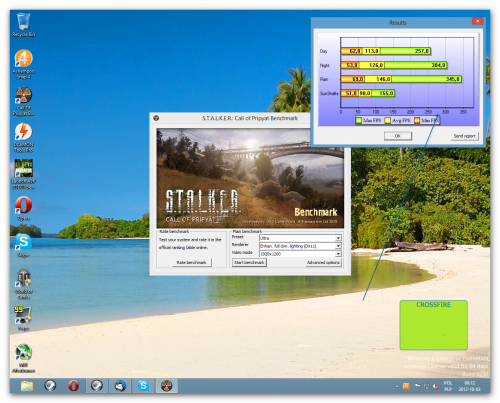Click the Night row label in the Results chart
Viewport: 500px width, 403px height.
point(324,65)
